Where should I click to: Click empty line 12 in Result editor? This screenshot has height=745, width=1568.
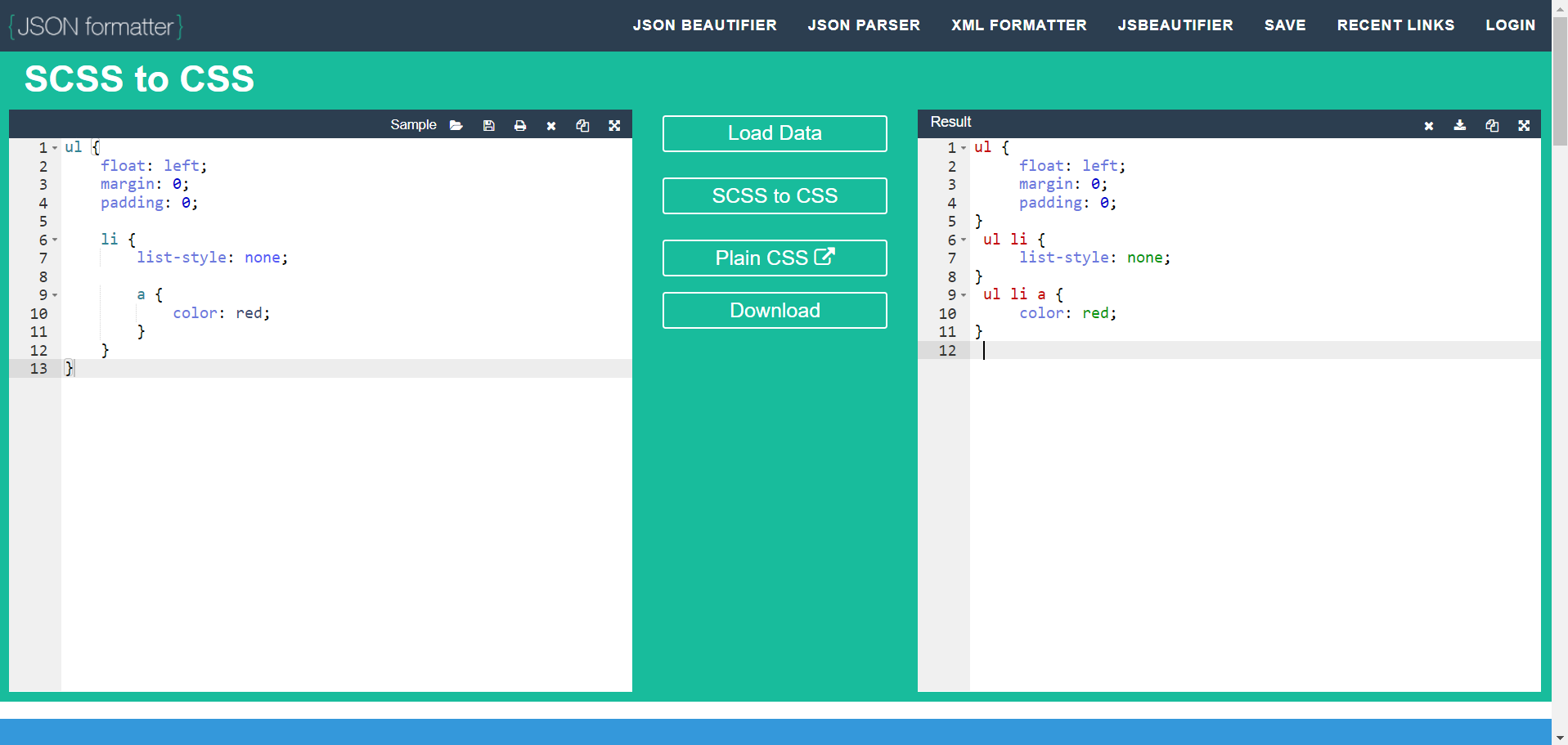pos(1255,350)
